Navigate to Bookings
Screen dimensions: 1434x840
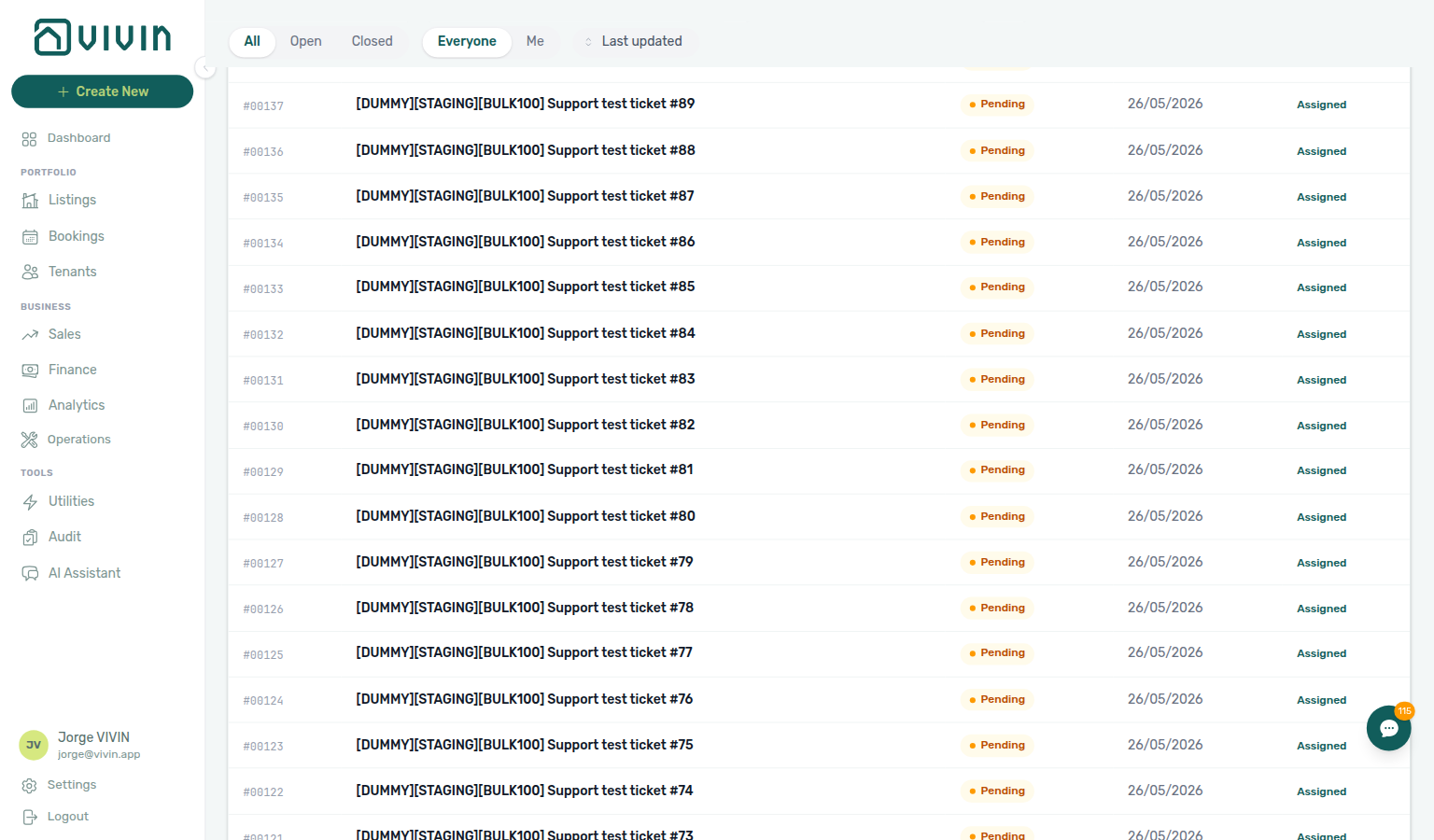(76, 236)
